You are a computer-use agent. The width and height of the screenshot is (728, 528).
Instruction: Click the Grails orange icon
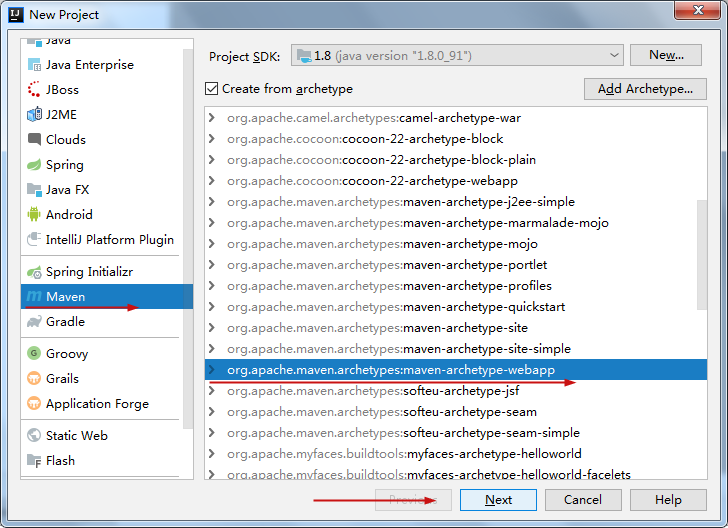(x=34, y=378)
